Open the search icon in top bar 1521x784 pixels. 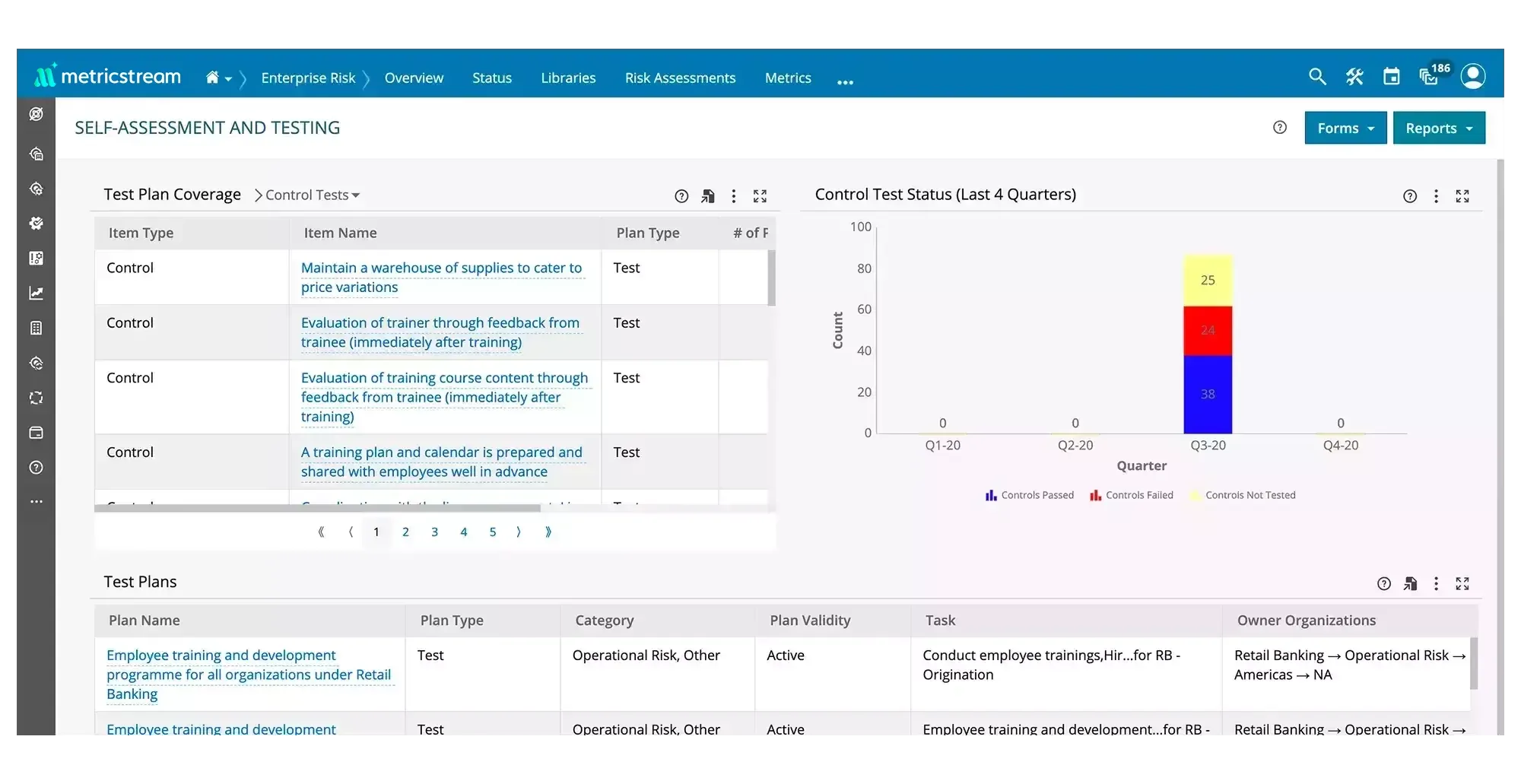(1317, 77)
